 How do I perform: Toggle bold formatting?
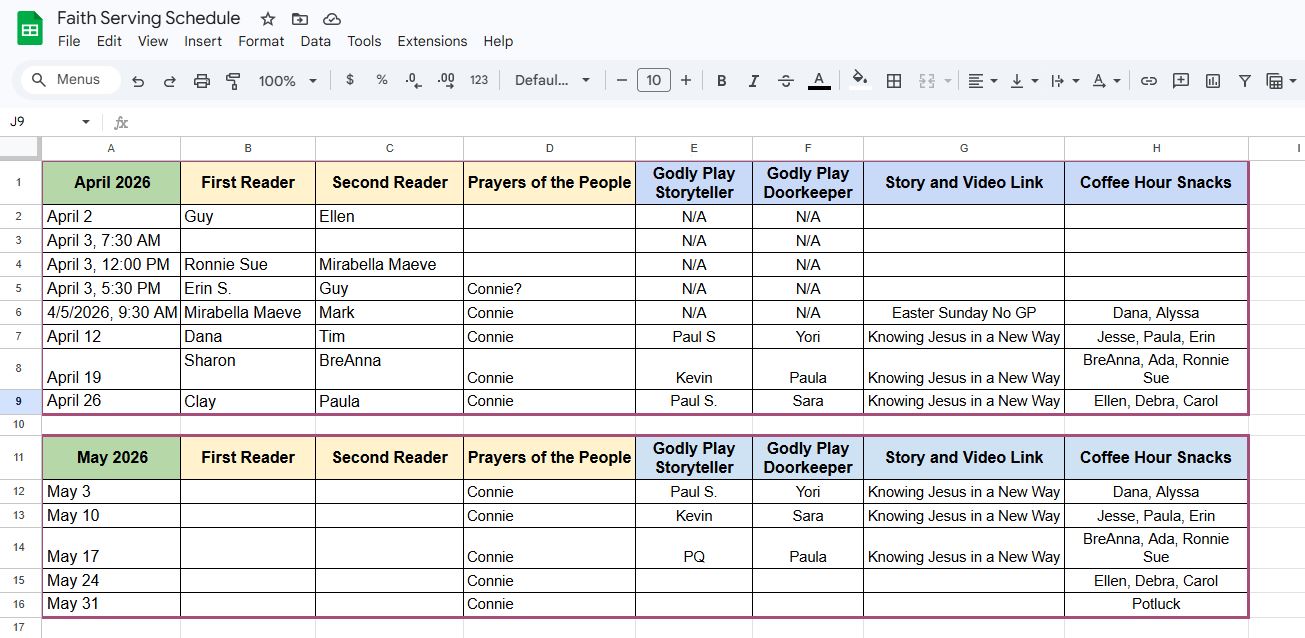721,81
